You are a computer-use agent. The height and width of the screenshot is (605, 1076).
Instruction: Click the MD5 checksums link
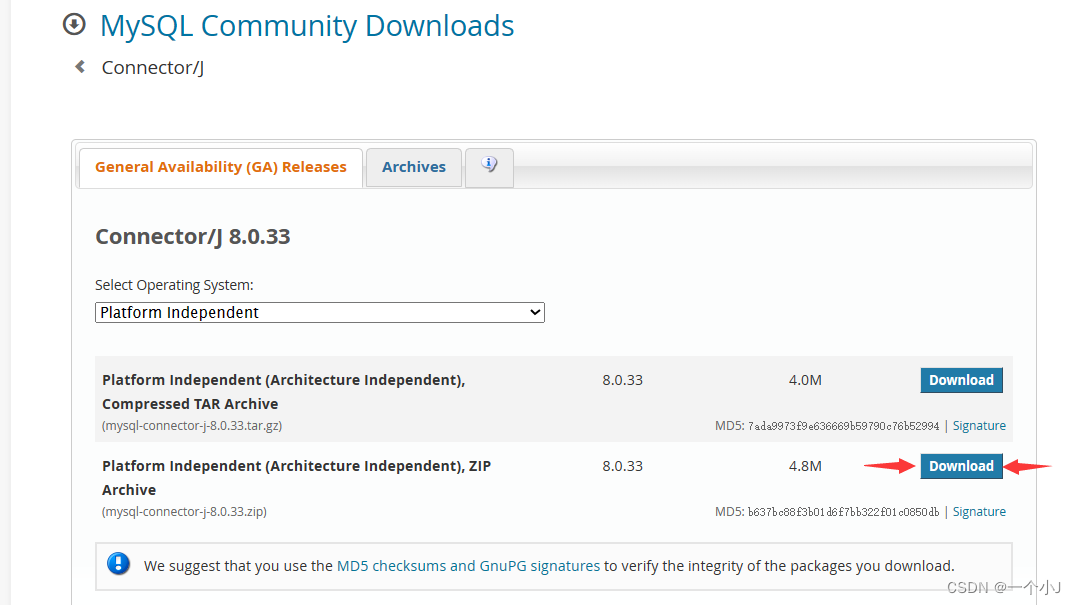coord(367,565)
